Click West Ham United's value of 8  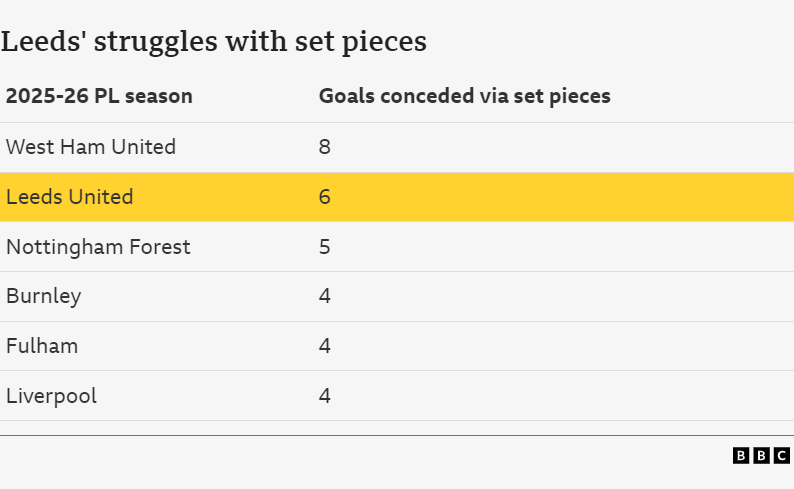click(324, 147)
